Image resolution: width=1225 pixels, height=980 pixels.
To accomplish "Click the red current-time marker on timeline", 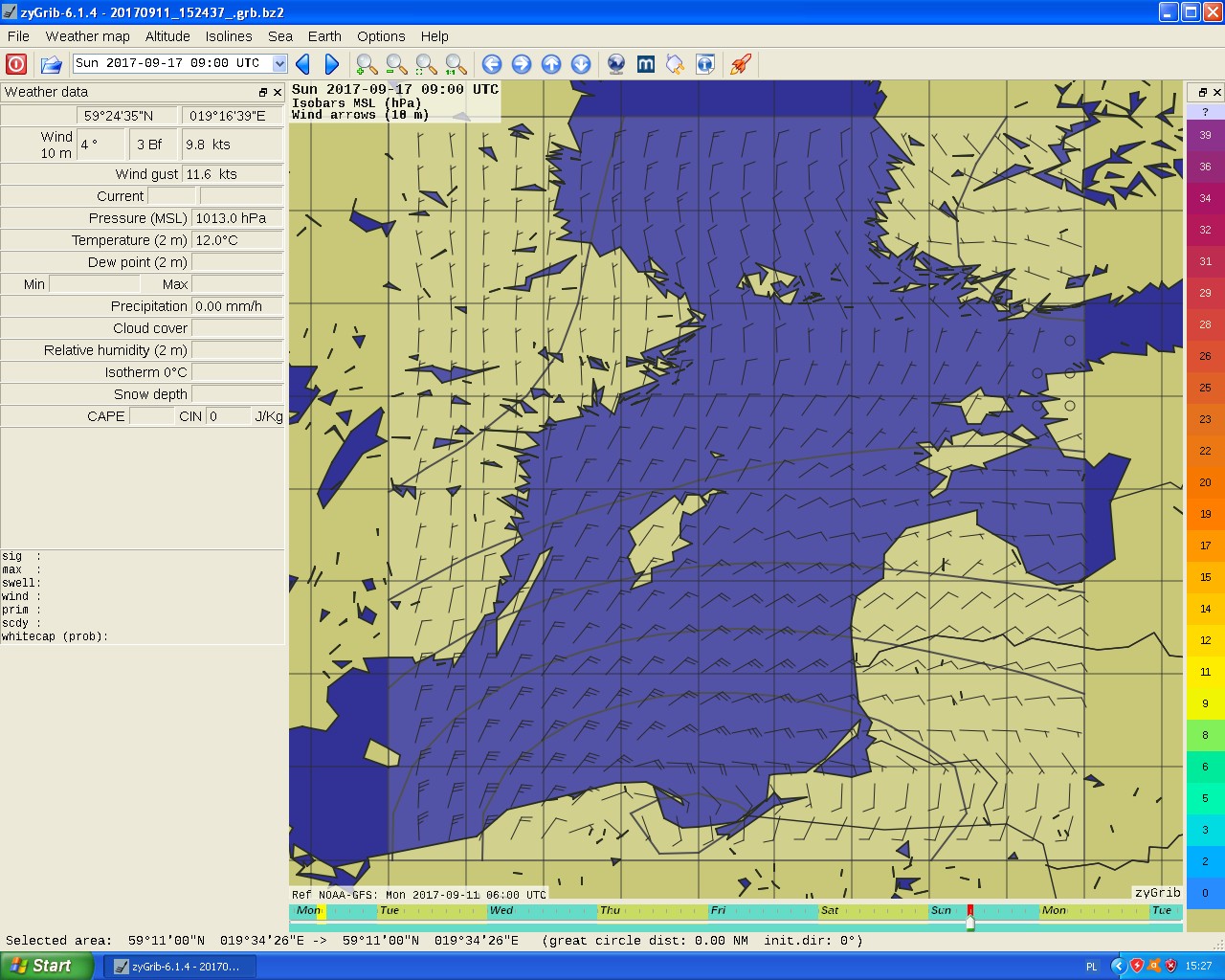I will (969, 911).
